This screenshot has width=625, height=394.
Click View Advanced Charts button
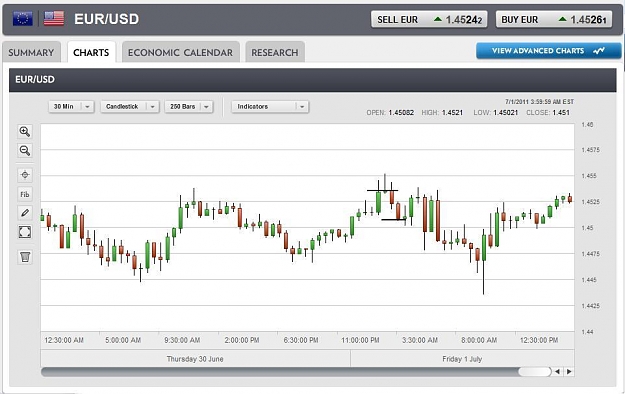548,51
